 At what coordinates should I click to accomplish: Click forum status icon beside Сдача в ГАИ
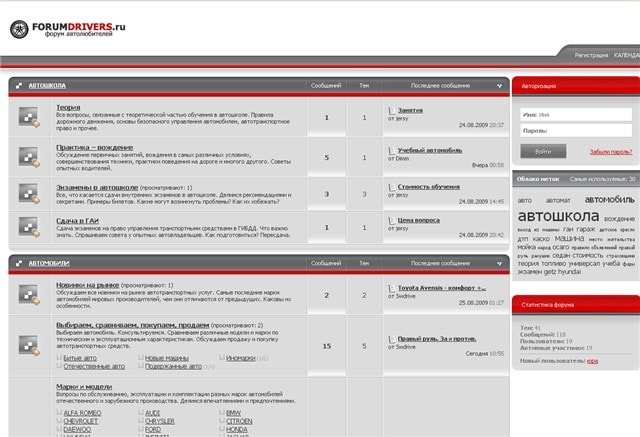pos(29,227)
